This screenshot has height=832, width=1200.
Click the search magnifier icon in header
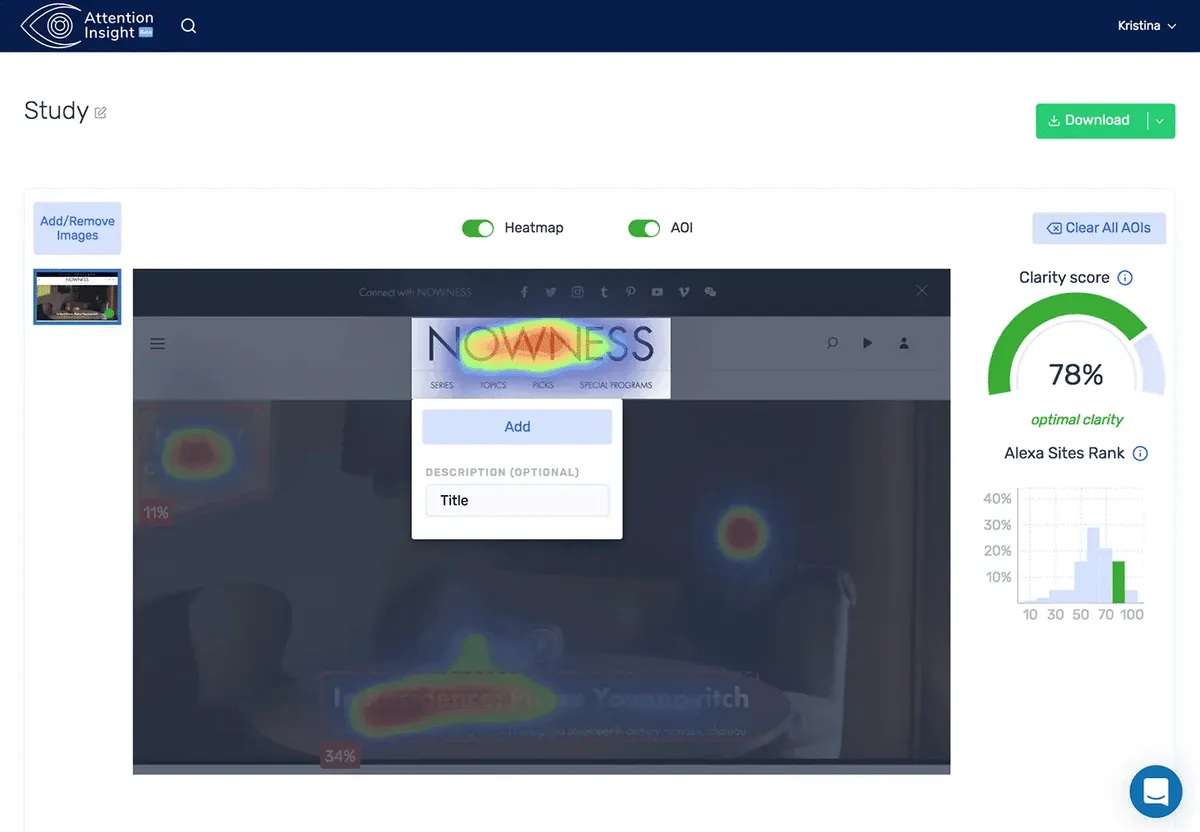click(188, 26)
